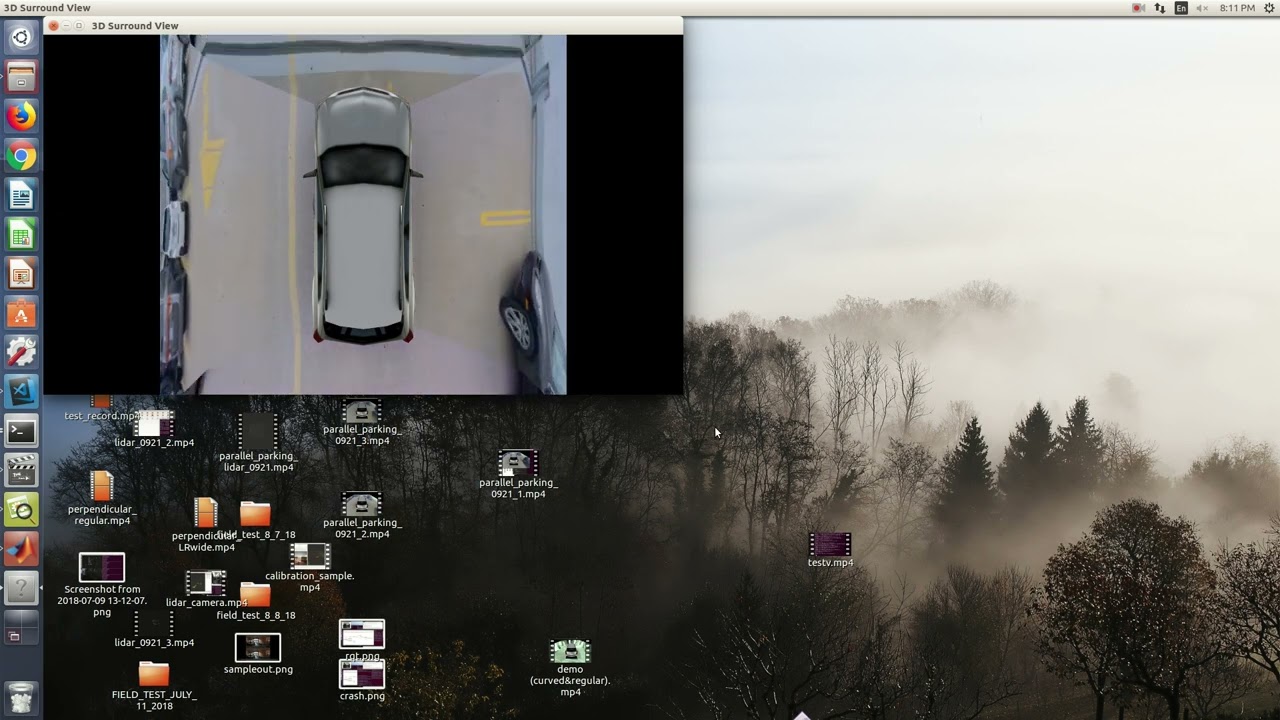The width and height of the screenshot is (1280, 720).
Task: Select lidar_0921_3.mp4 file
Action: tap(154, 630)
